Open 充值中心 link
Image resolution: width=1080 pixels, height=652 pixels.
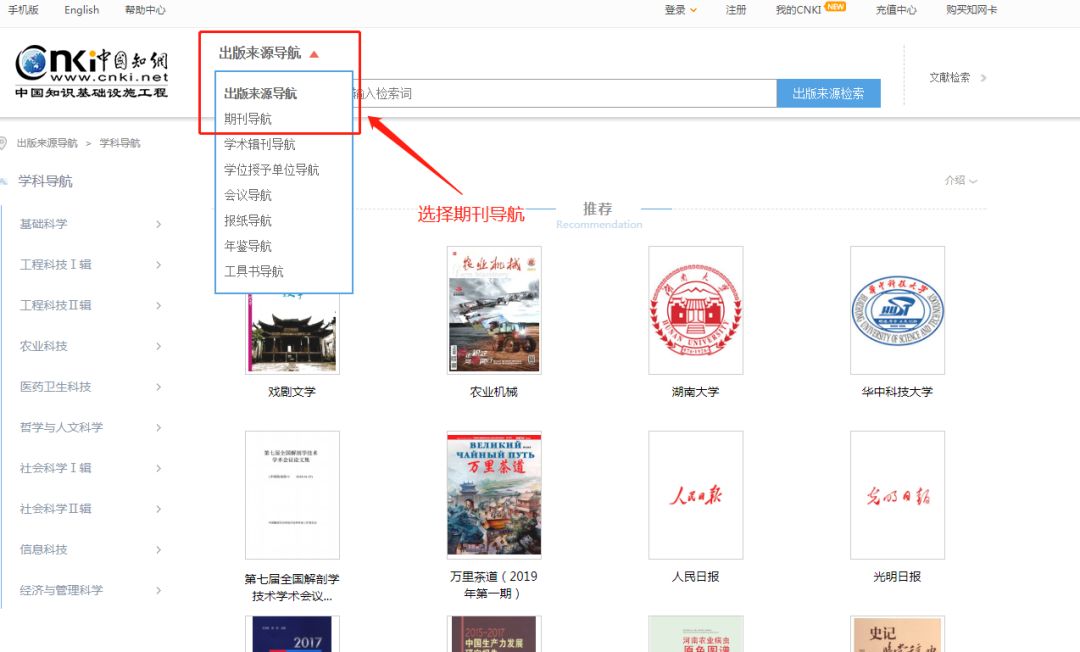tap(896, 10)
